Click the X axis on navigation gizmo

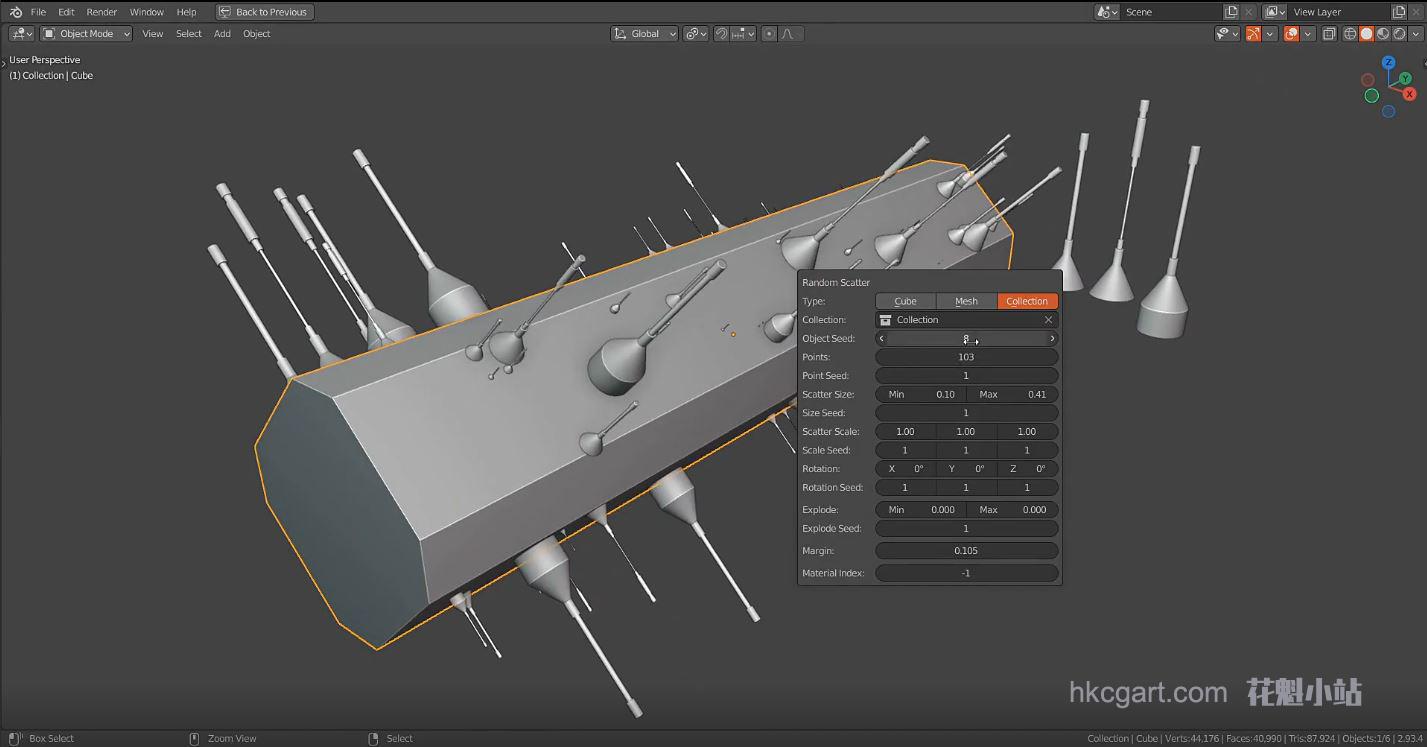tap(1409, 94)
